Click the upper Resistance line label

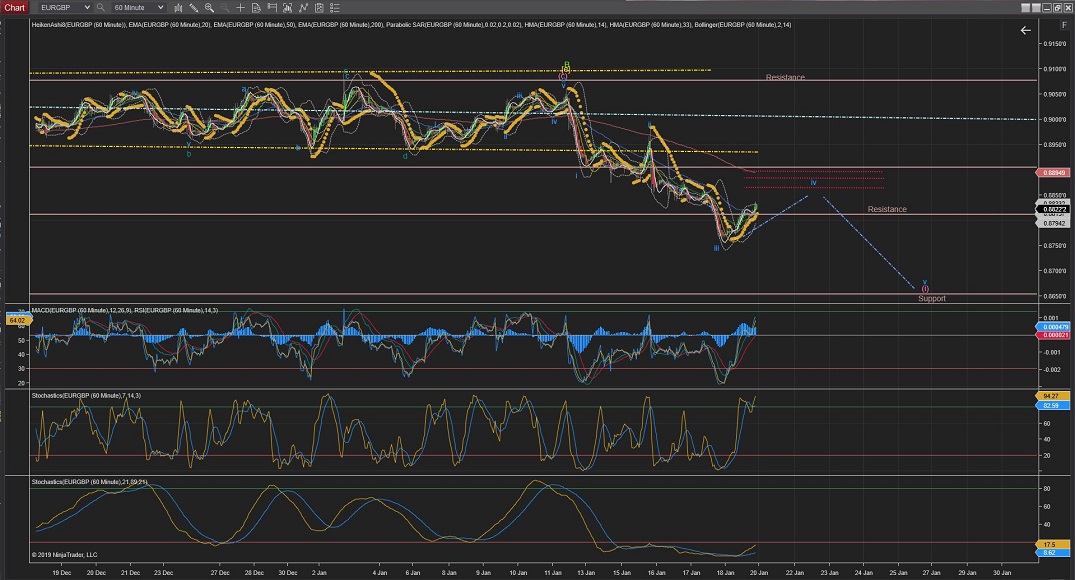click(x=785, y=77)
